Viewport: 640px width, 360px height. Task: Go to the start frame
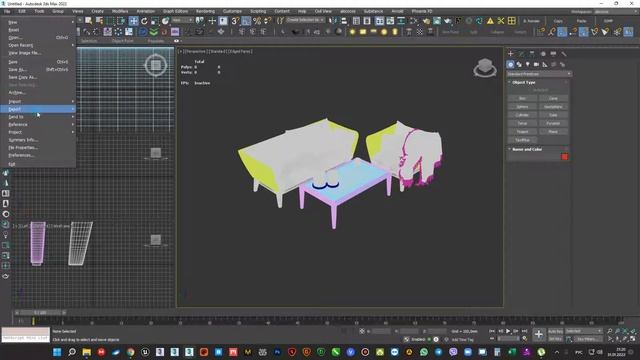coord(492,331)
